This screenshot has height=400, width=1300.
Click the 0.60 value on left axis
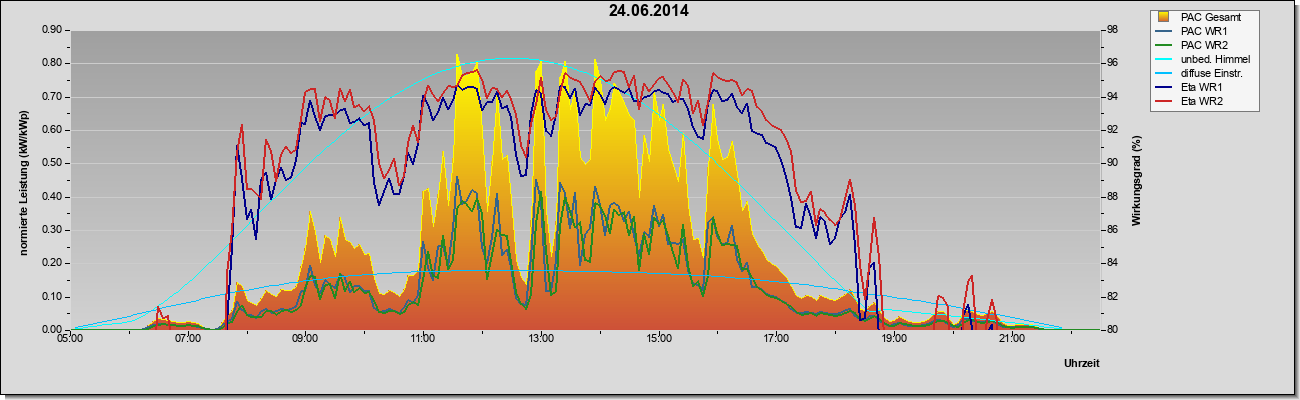(x=53, y=130)
